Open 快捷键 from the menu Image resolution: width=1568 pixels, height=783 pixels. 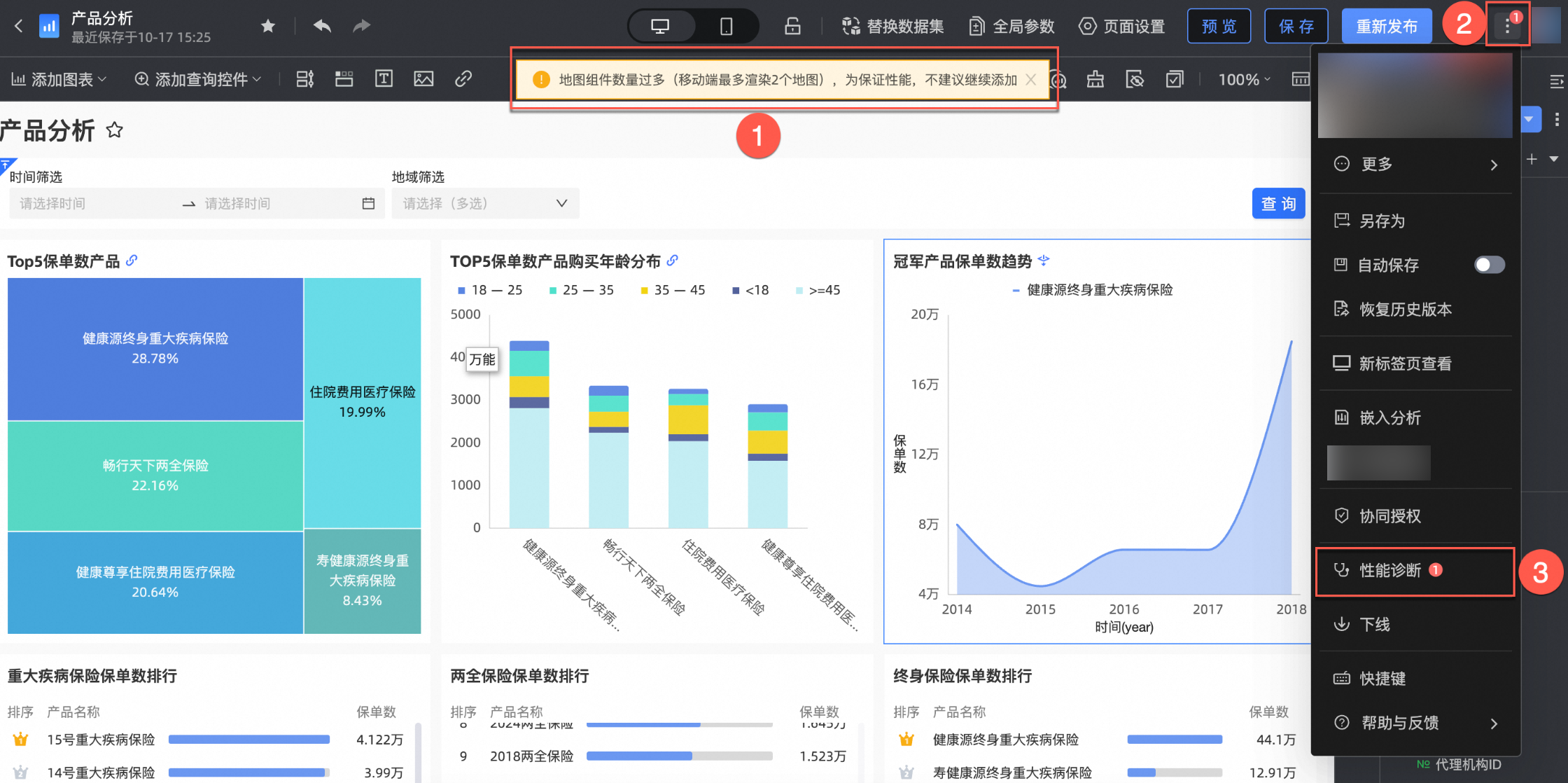[x=1415, y=679]
